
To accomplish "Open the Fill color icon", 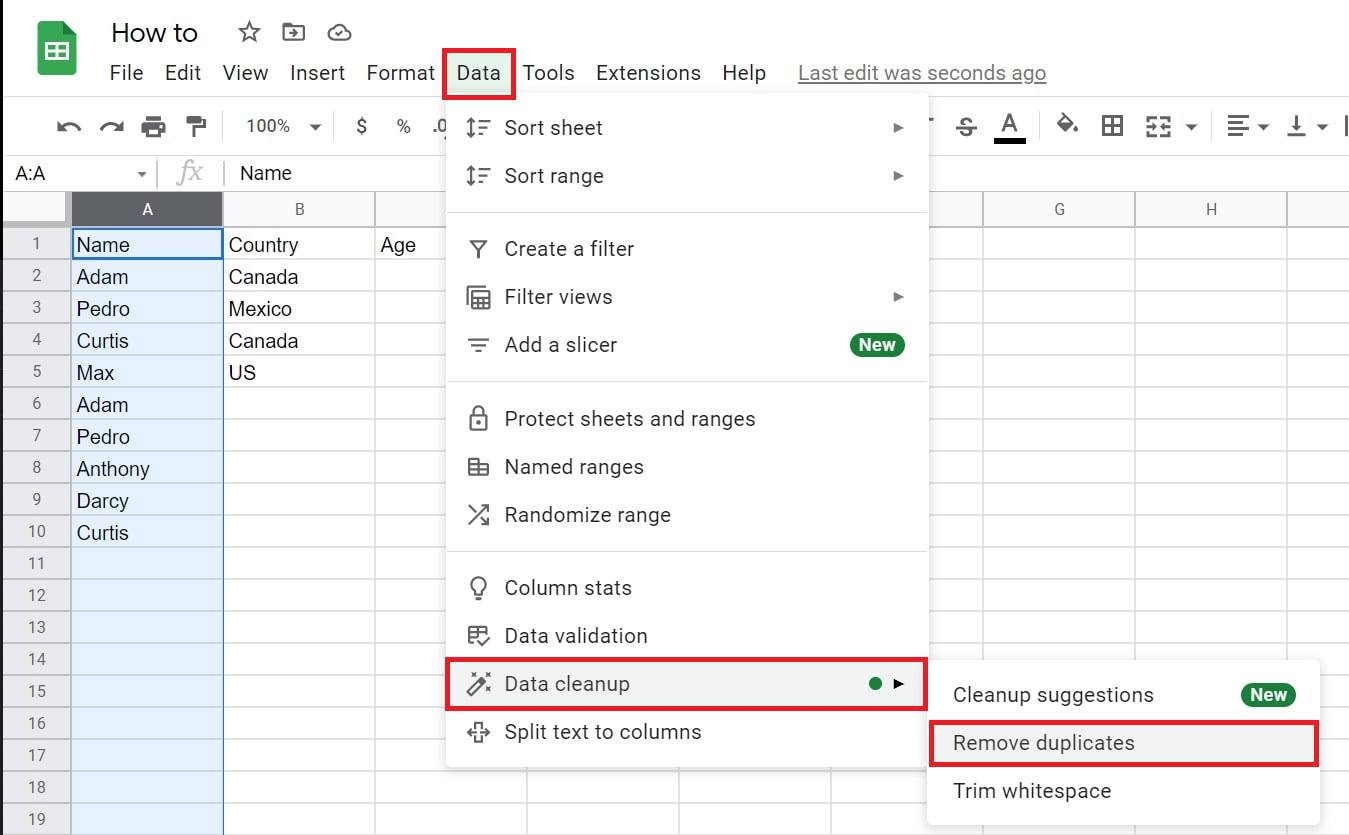I will (1067, 126).
